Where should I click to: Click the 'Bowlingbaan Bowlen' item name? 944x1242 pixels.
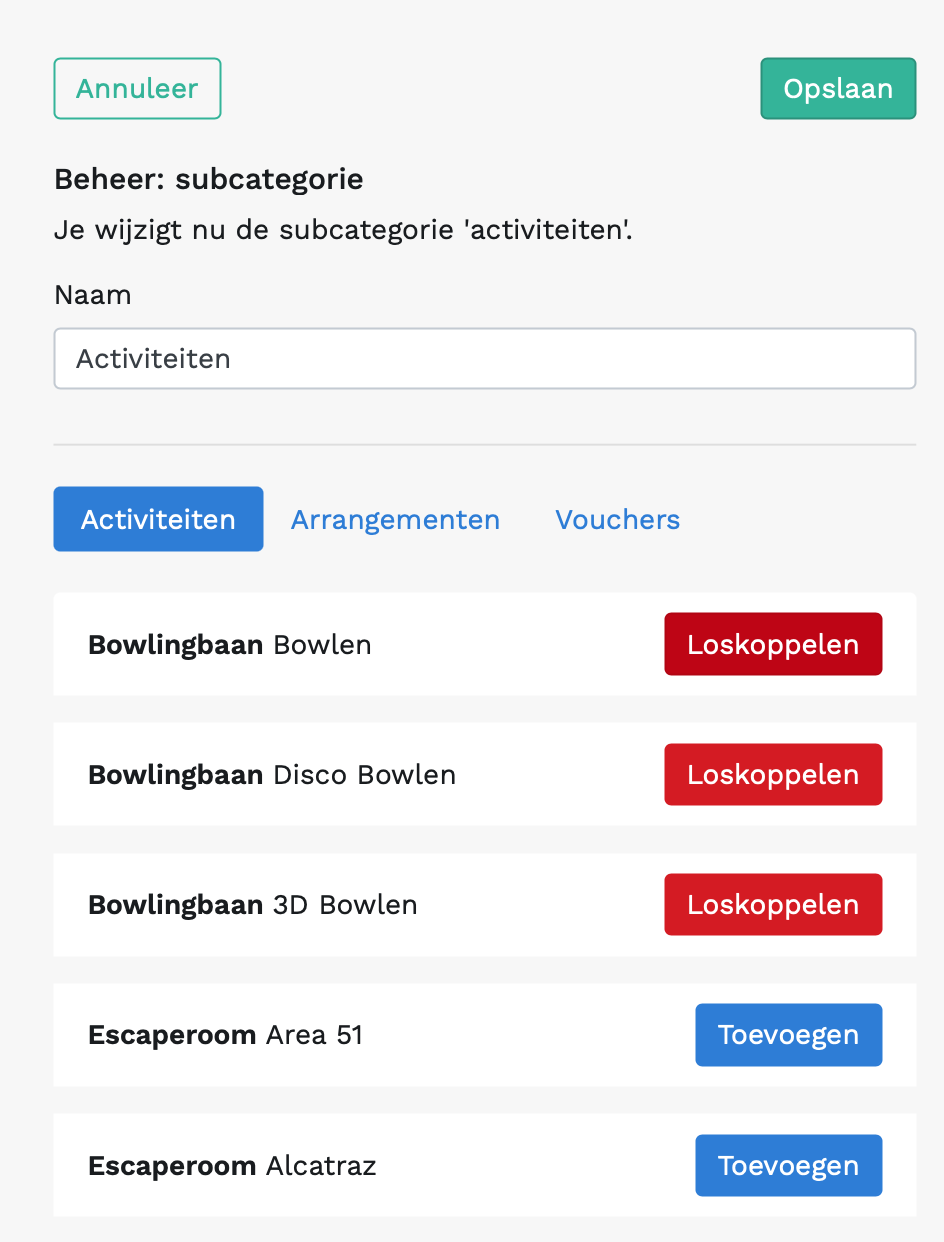[x=230, y=645]
